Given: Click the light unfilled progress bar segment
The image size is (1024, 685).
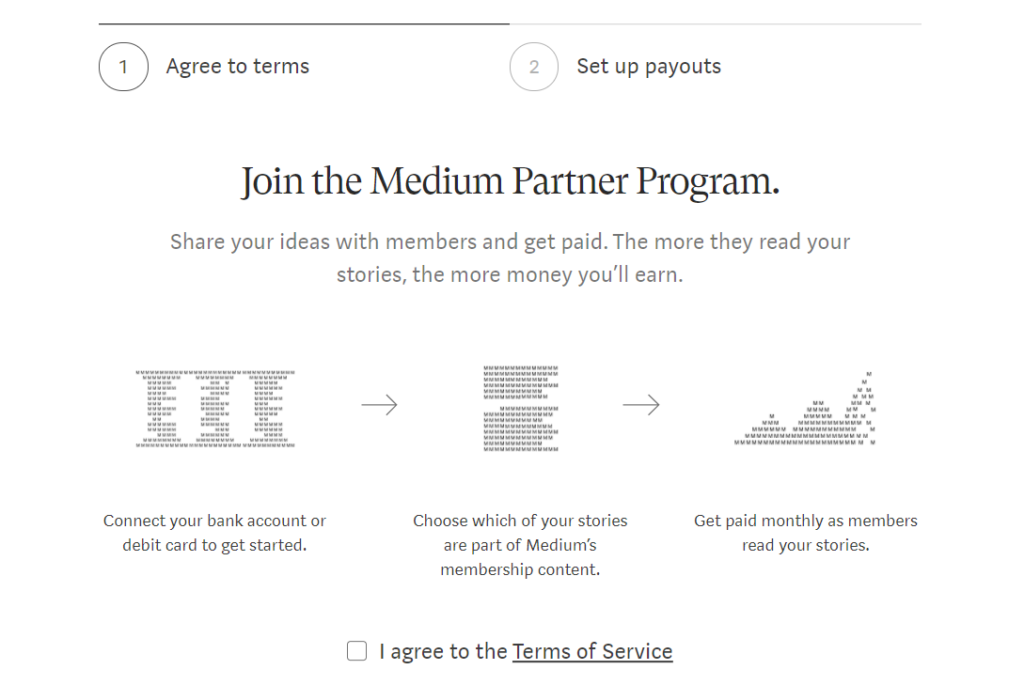Looking at the screenshot, I should [x=715, y=24].
